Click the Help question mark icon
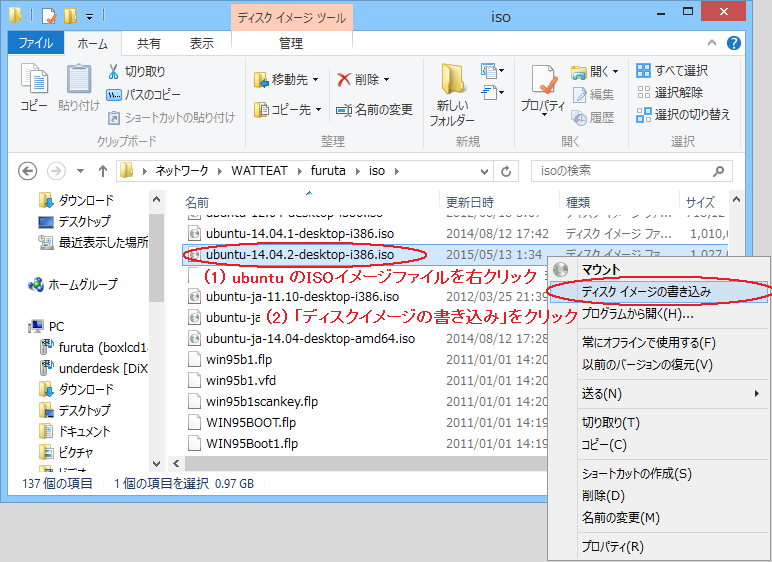772x562 pixels. coord(734,43)
